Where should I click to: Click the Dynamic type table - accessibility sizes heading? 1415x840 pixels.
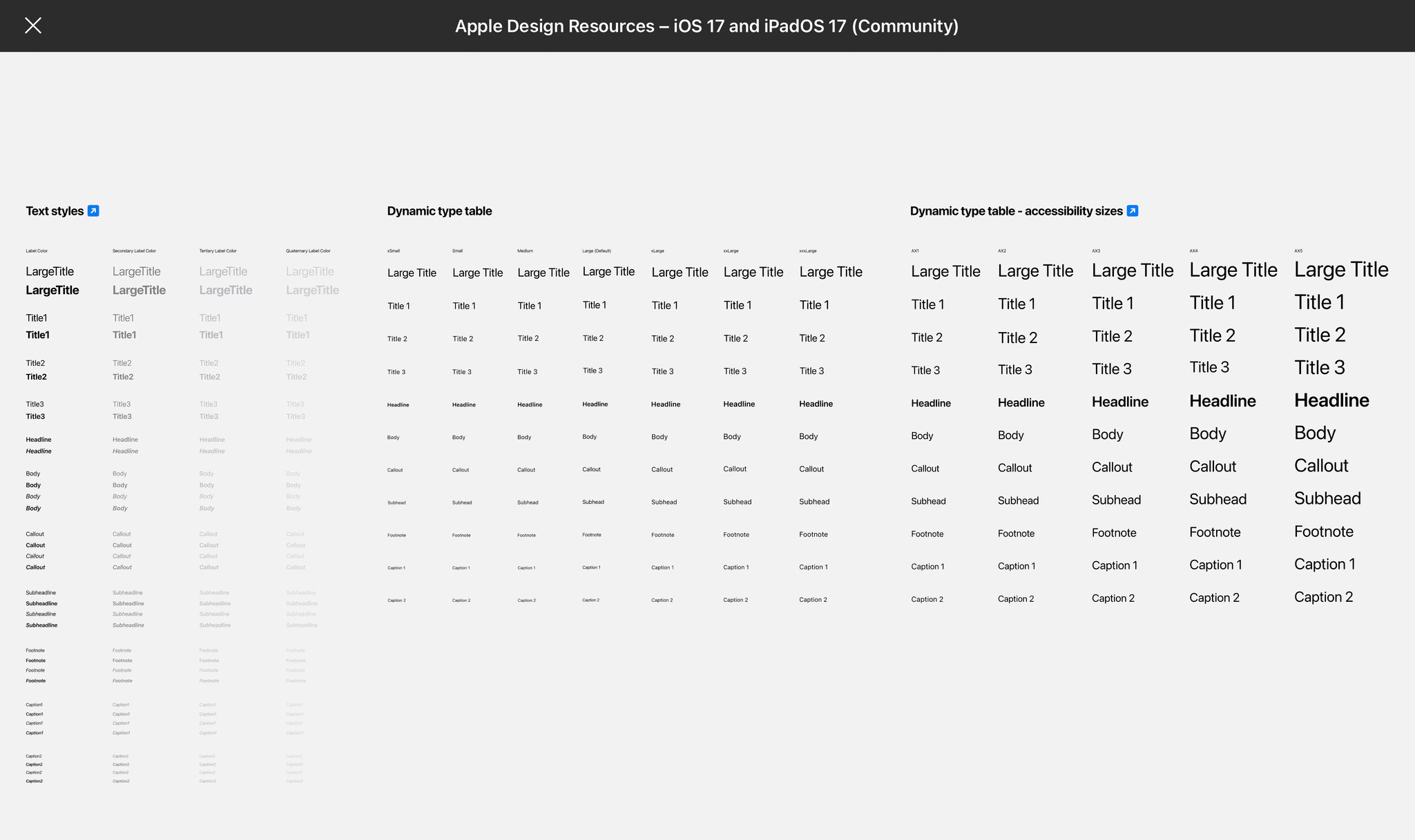(1017, 211)
